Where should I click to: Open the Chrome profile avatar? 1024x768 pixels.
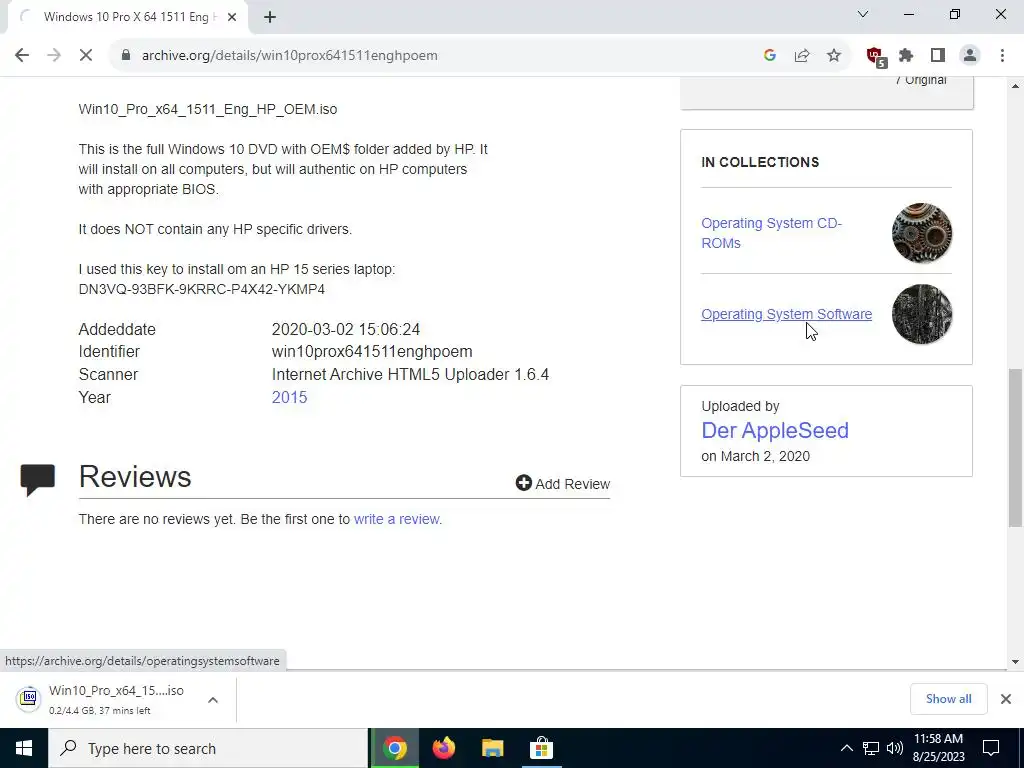(x=970, y=56)
